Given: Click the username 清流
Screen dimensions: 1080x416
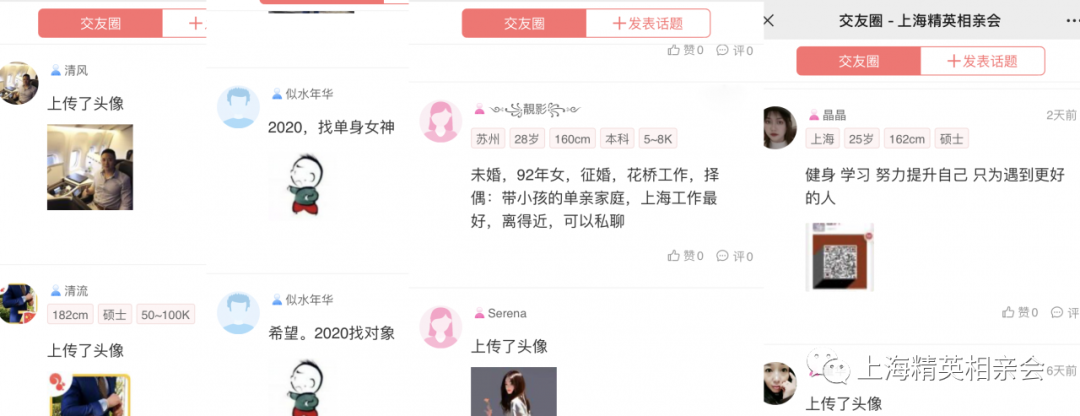Looking at the screenshot, I should [x=76, y=291].
